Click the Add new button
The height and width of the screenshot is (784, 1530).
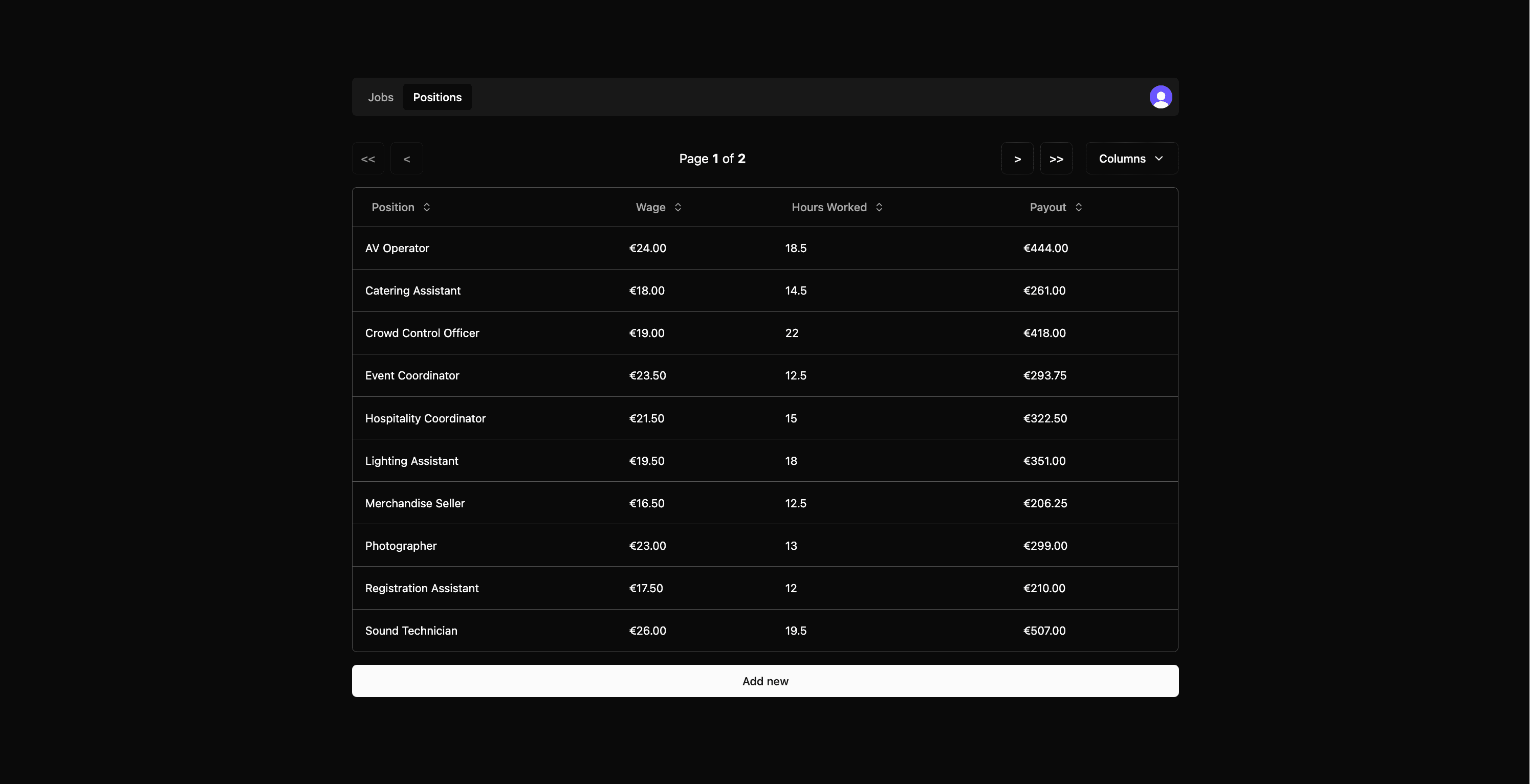764,681
